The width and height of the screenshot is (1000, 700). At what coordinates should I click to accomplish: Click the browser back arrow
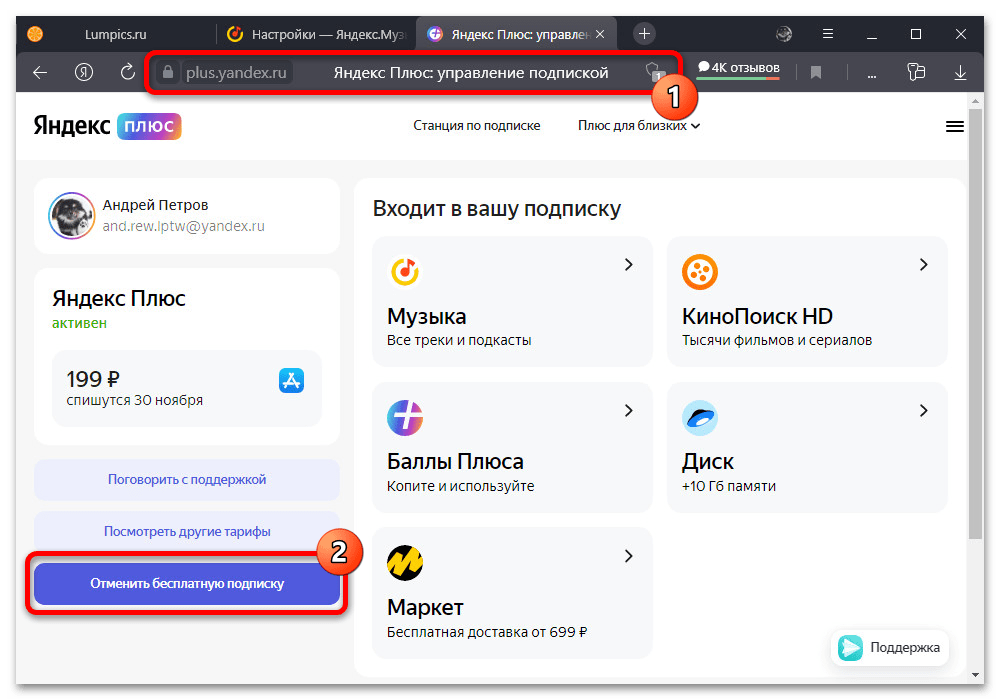(x=40, y=72)
